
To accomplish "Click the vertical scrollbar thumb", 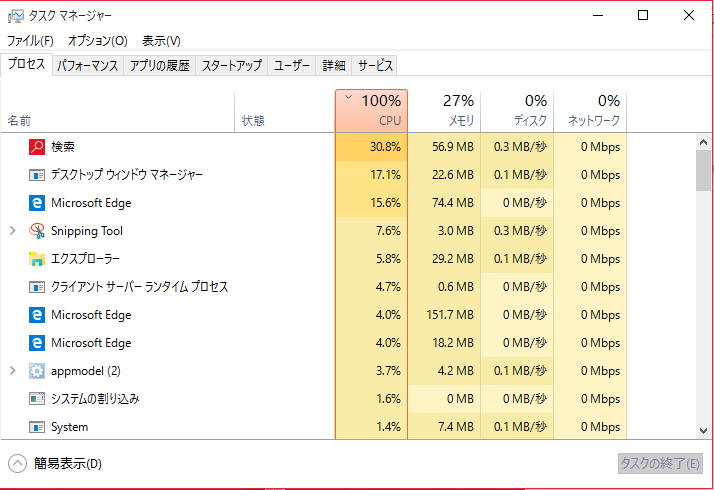I will (x=704, y=170).
